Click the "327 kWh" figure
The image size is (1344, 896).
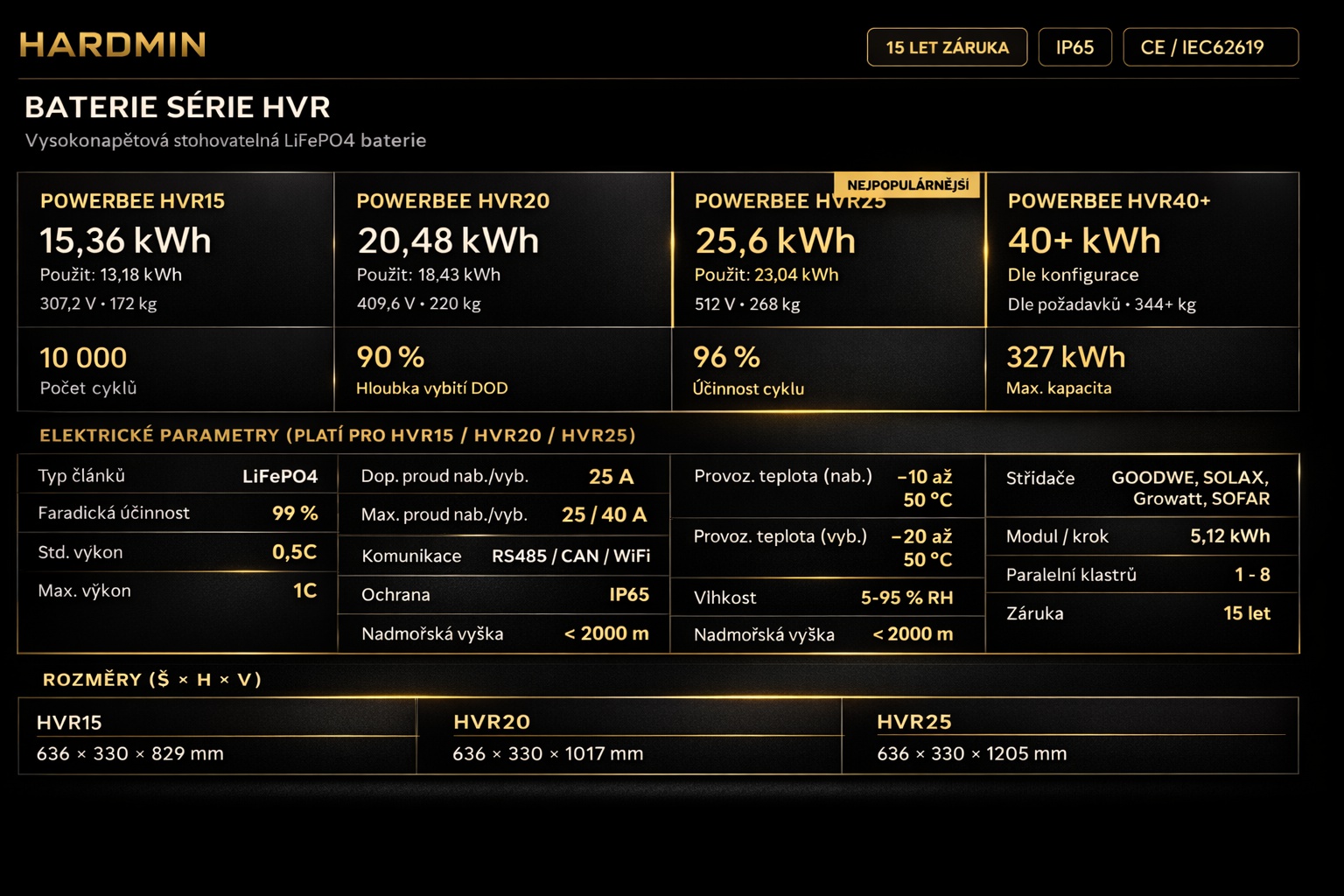click(x=1066, y=357)
